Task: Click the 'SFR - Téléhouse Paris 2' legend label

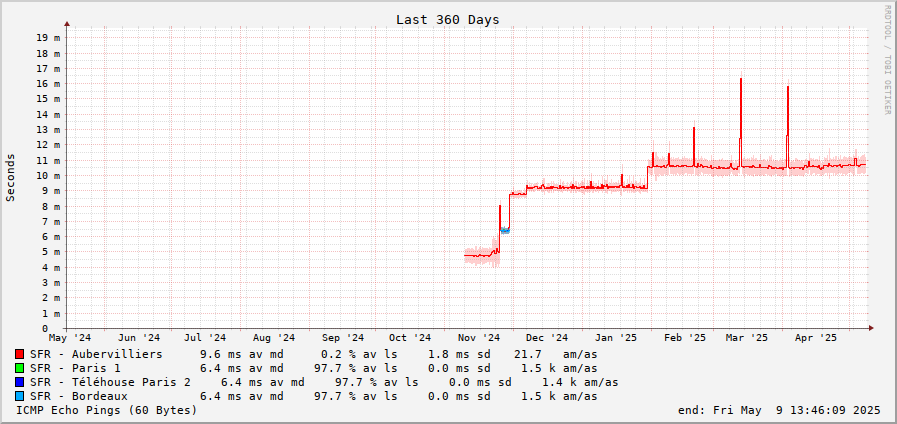Action: 110,382
